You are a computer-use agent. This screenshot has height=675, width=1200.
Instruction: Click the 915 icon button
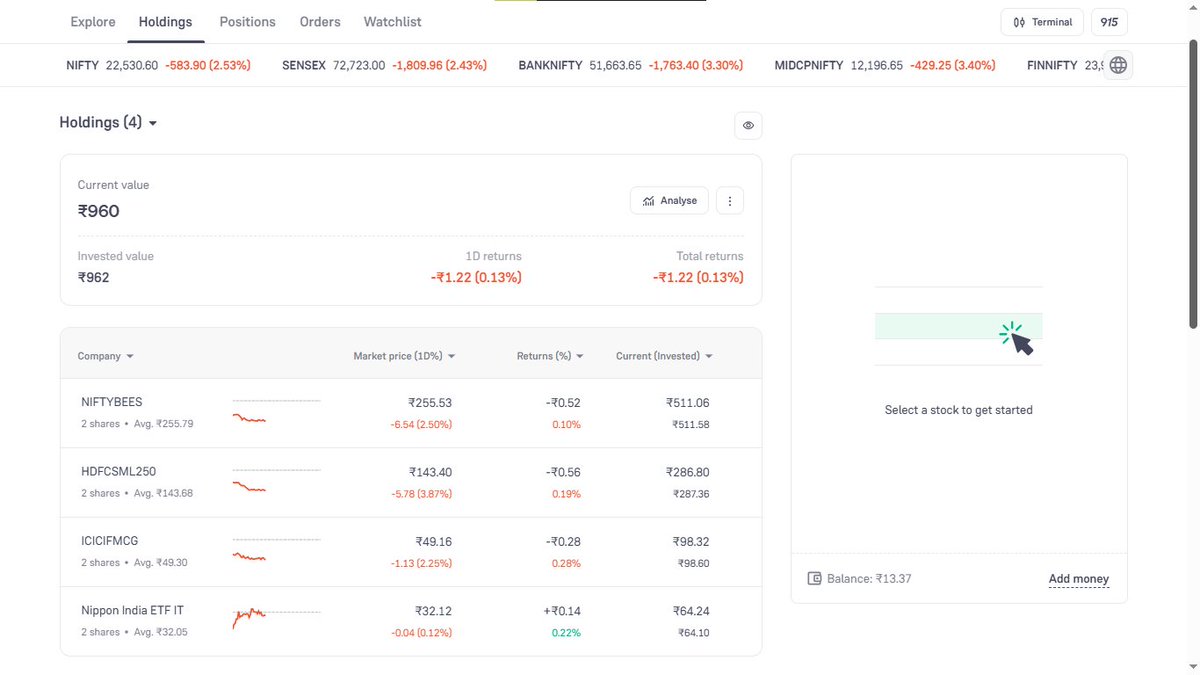tap(1107, 22)
